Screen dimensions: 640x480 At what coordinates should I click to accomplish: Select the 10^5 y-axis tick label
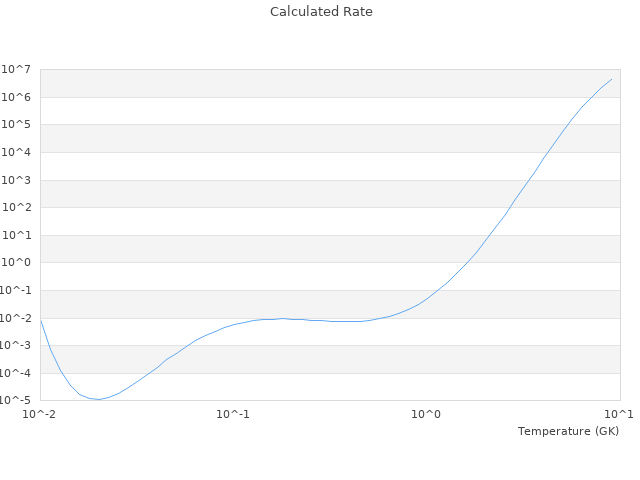coord(17,125)
